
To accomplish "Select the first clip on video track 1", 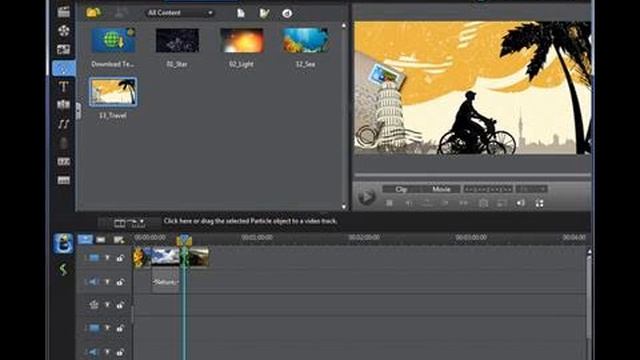I will coord(142,257).
